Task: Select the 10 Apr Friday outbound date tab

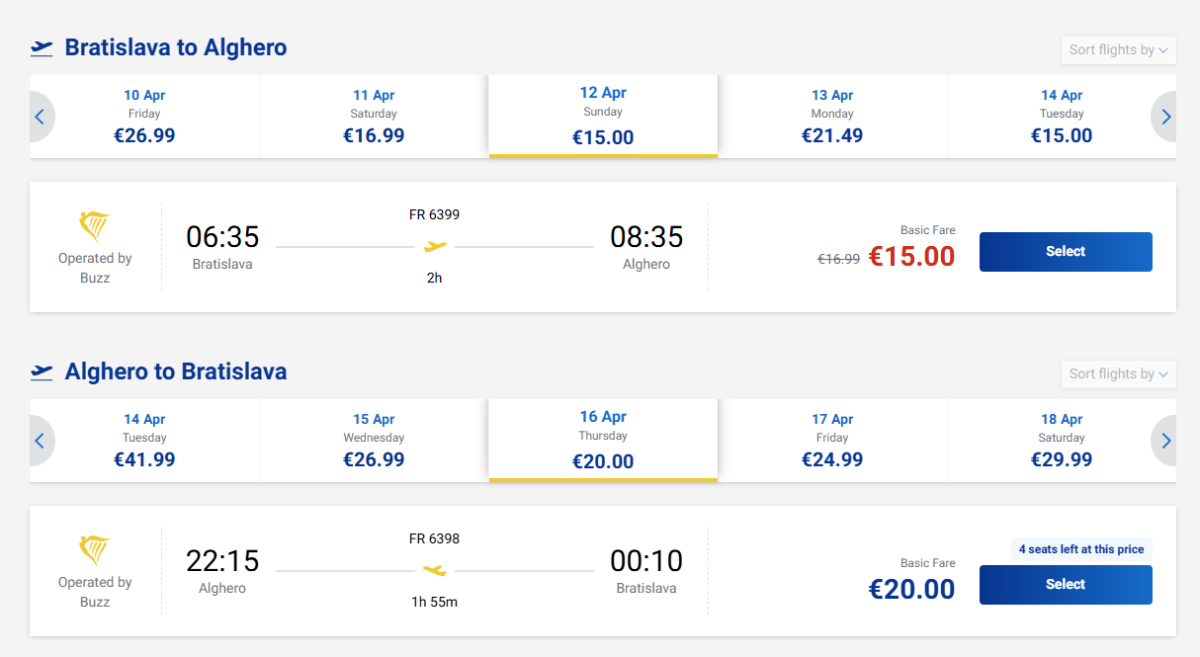Action: click(145, 116)
